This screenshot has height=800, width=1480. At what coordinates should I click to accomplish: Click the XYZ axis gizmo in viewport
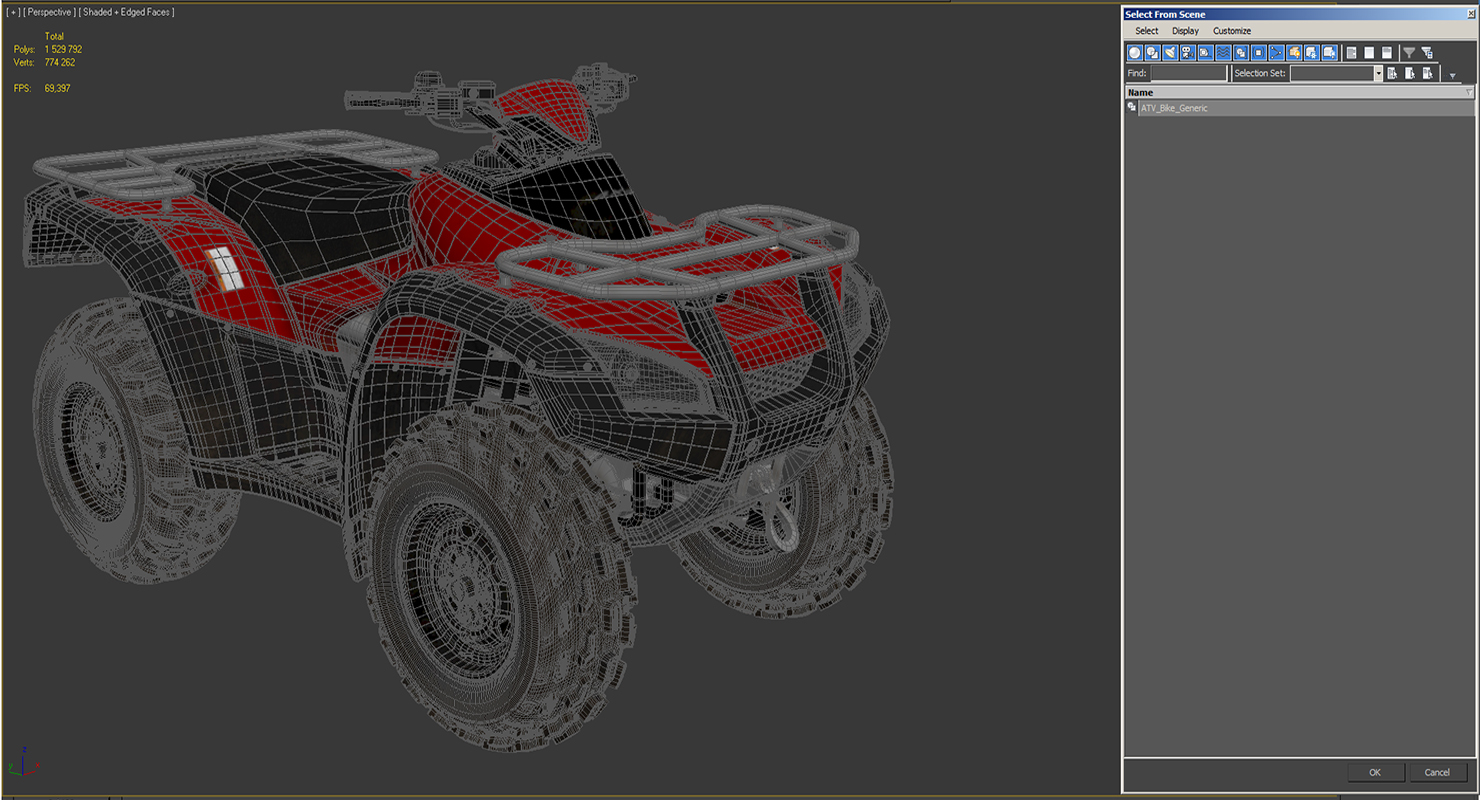click(22, 762)
